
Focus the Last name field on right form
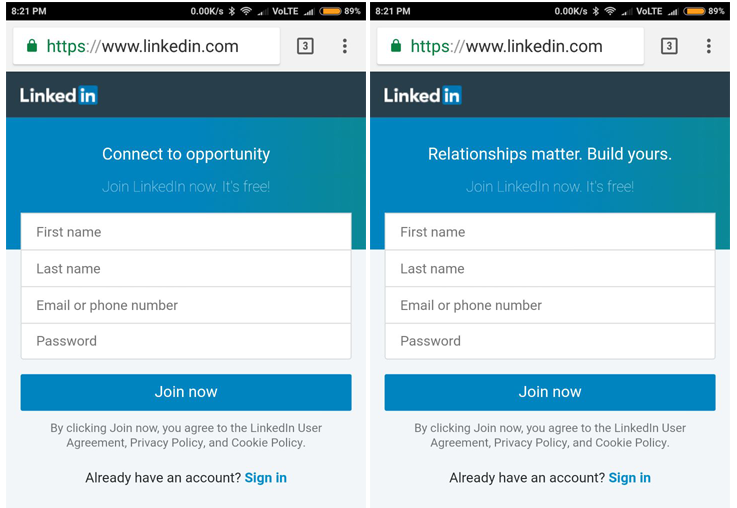tap(550, 269)
